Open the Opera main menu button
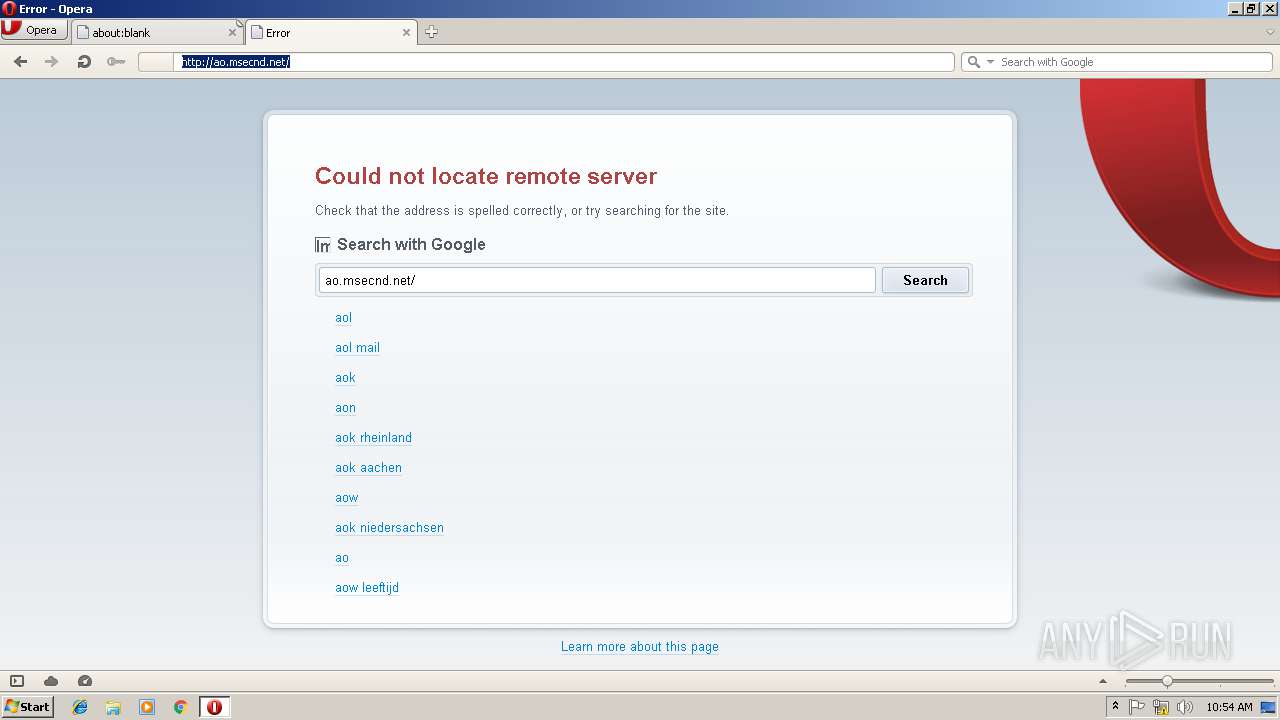The width and height of the screenshot is (1280, 720). point(34,30)
